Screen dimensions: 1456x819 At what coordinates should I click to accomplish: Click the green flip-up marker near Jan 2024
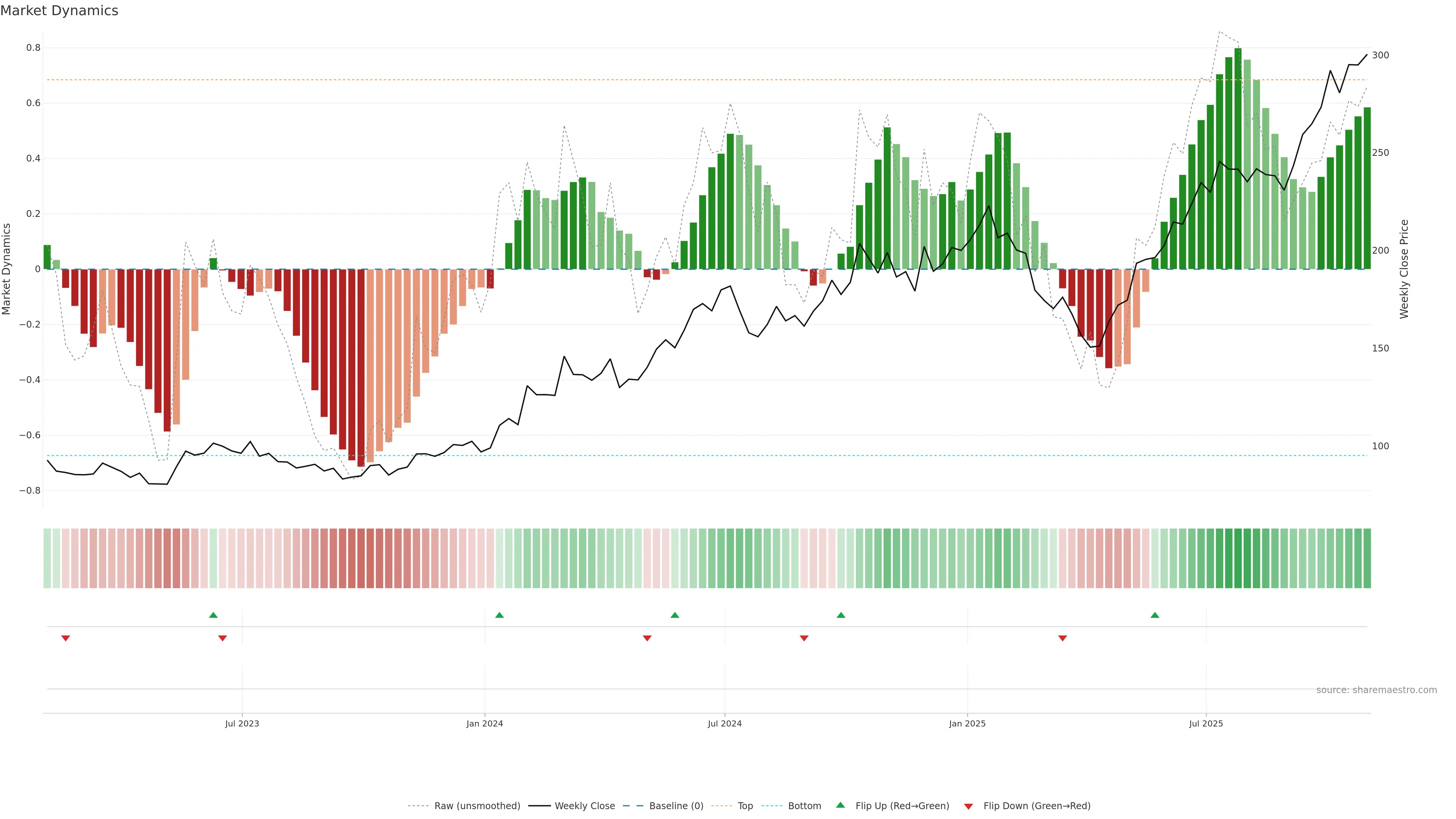499,615
